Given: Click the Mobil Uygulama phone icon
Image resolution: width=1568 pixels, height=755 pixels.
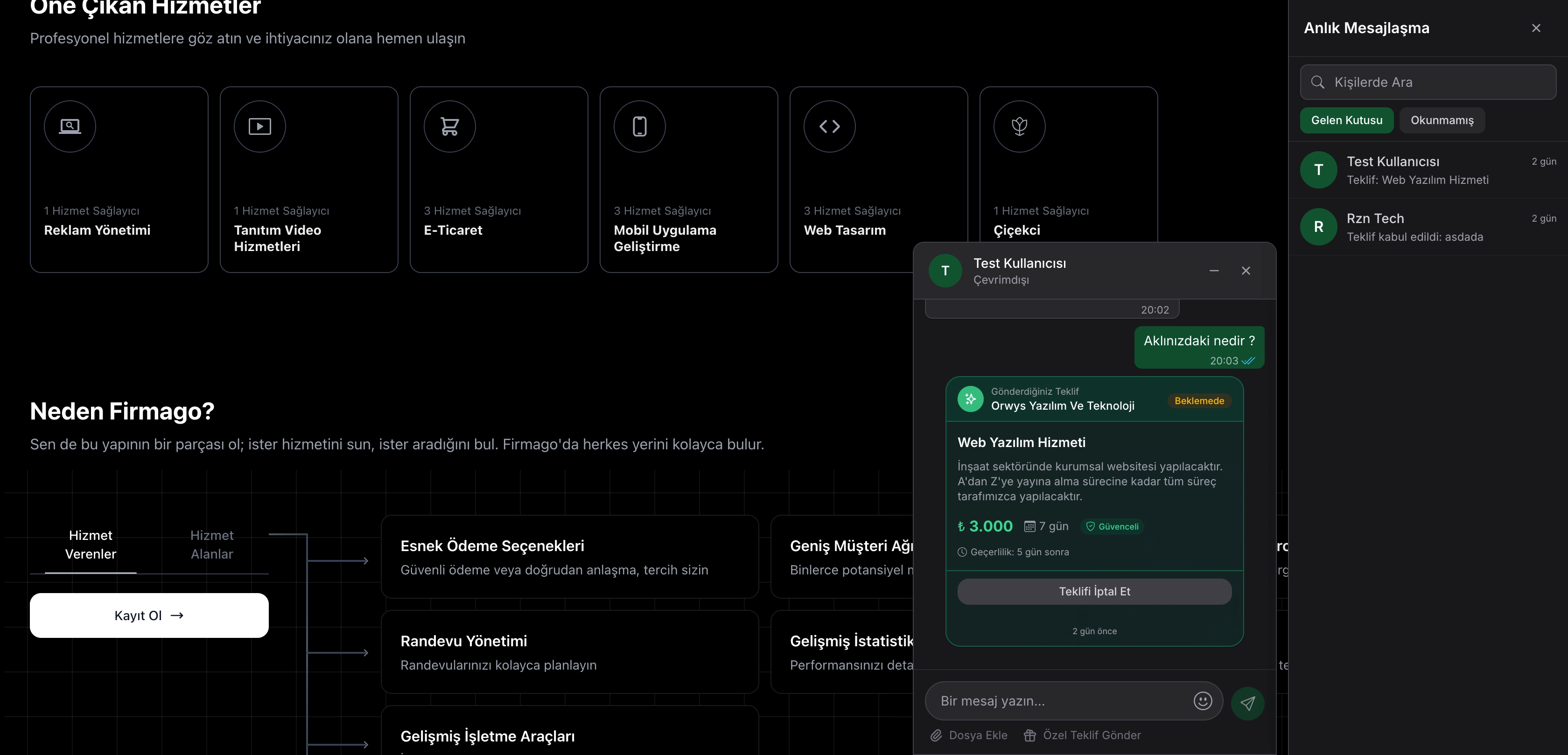Looking at the screenshot, I should pos(639,126).
